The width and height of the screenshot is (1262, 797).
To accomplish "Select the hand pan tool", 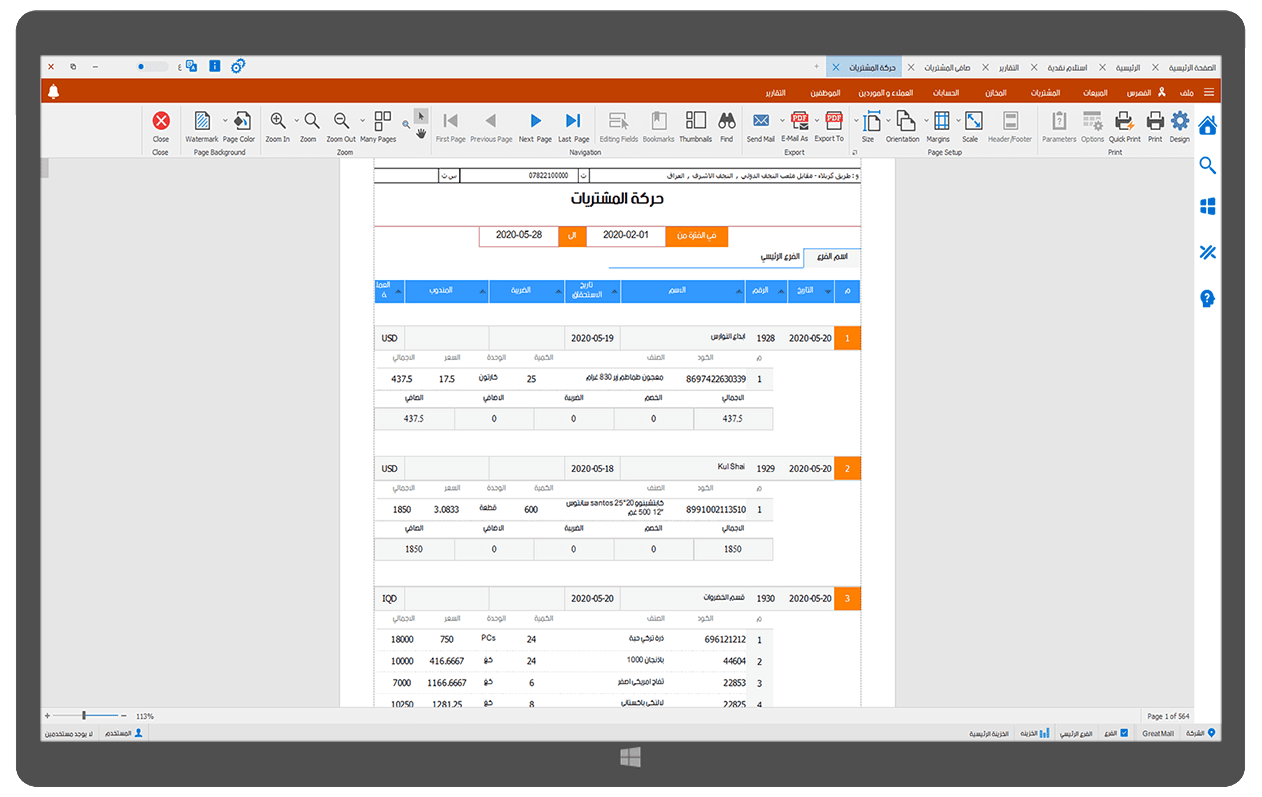I will [421, 133].
